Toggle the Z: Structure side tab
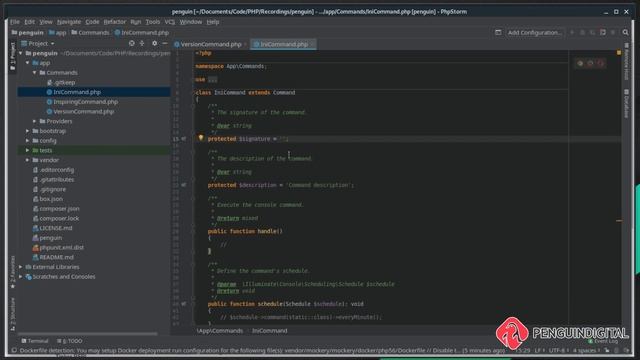 coord(13,314)
